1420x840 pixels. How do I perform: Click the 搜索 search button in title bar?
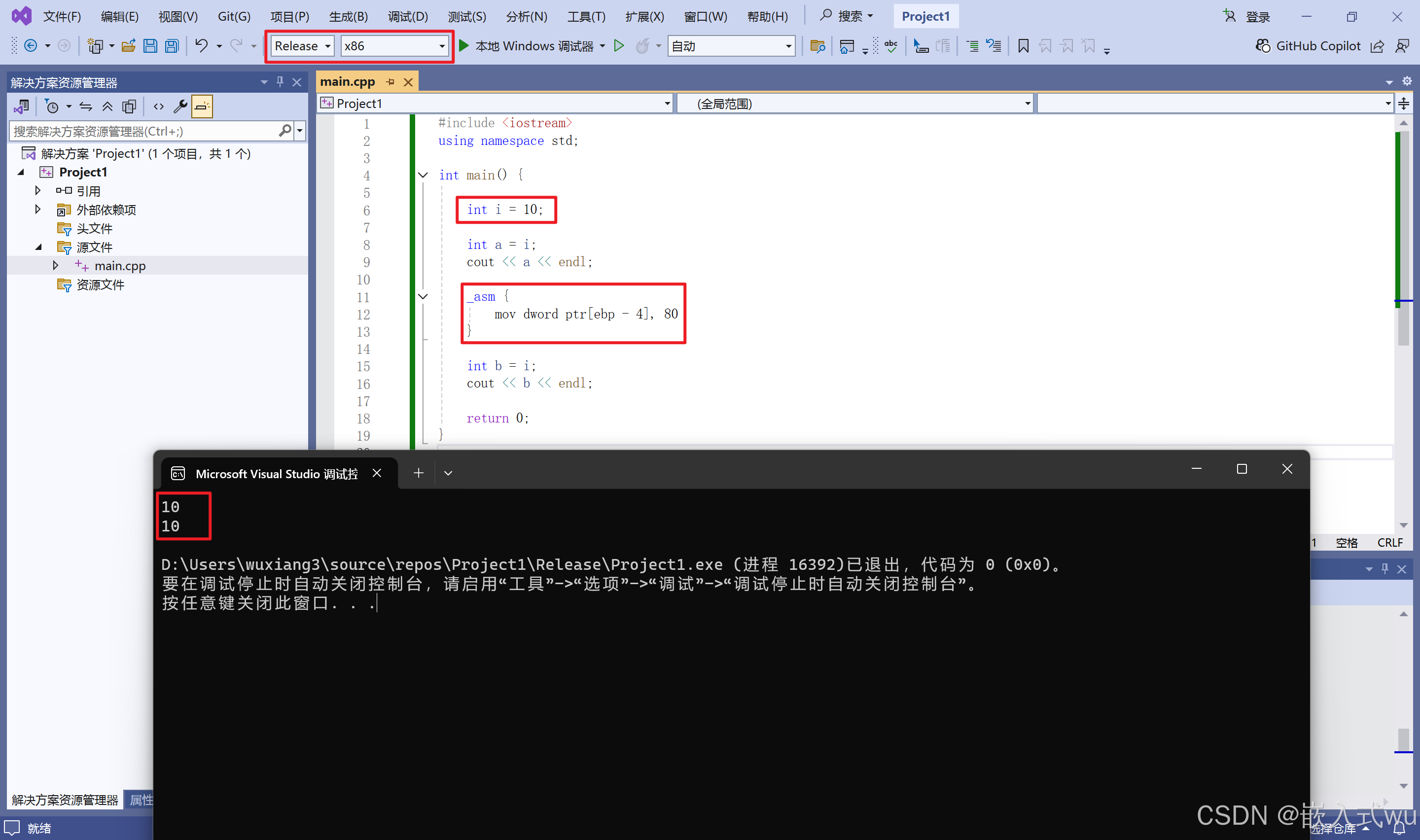(x=847, y=16)
